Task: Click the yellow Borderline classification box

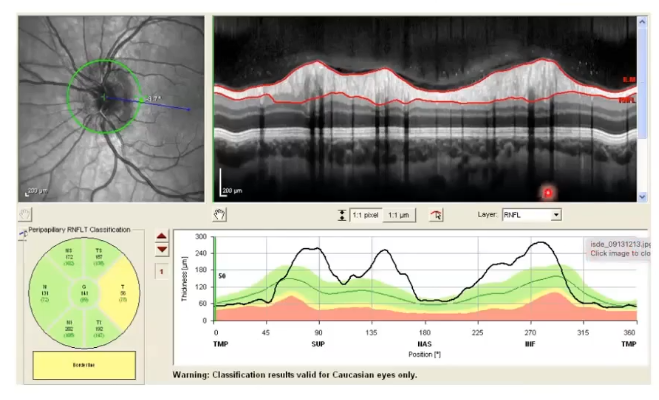Action: pyautogui.click(x=84, y=365)
